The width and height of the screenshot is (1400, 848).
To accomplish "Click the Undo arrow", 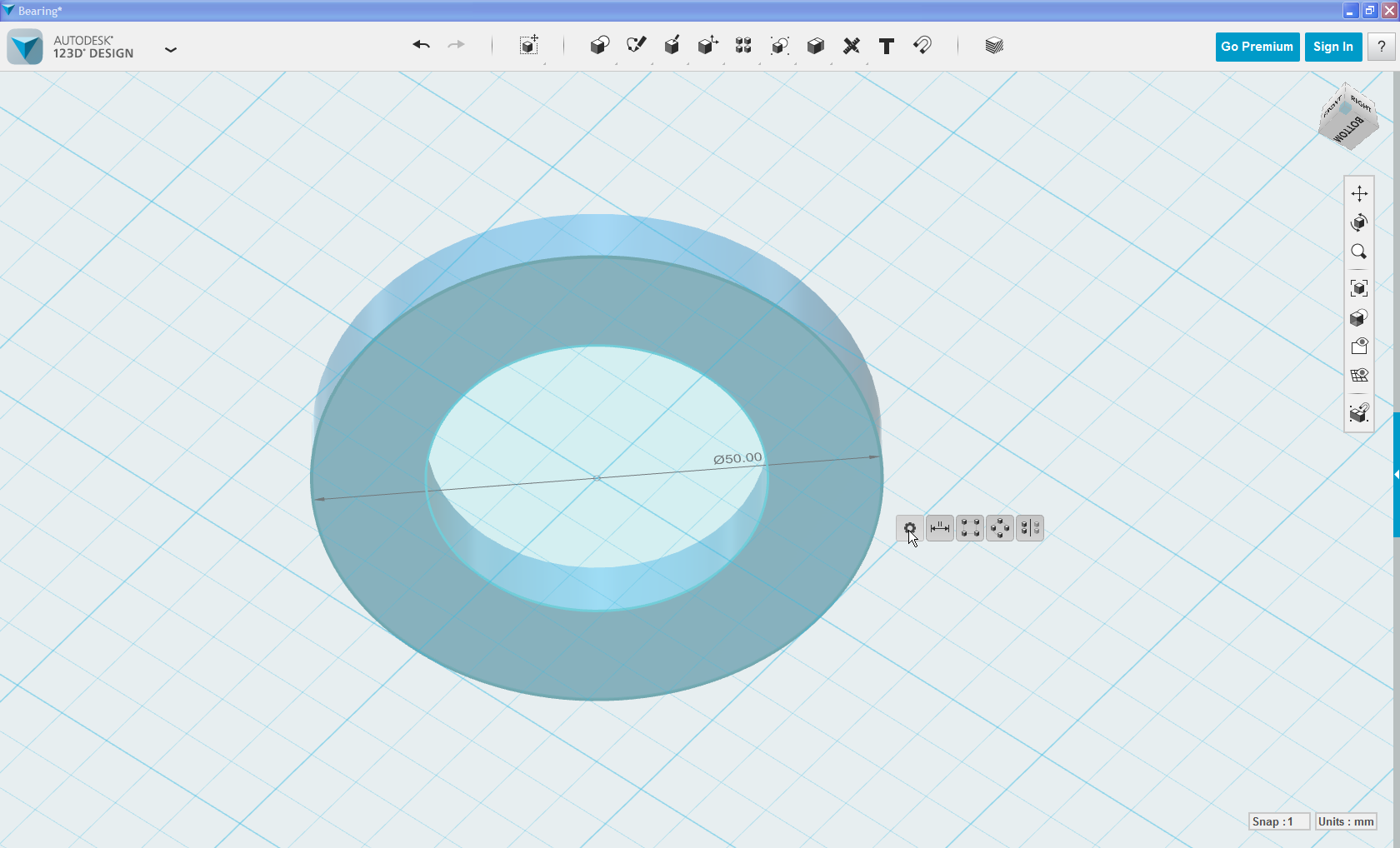I will (x=421, y=45).
